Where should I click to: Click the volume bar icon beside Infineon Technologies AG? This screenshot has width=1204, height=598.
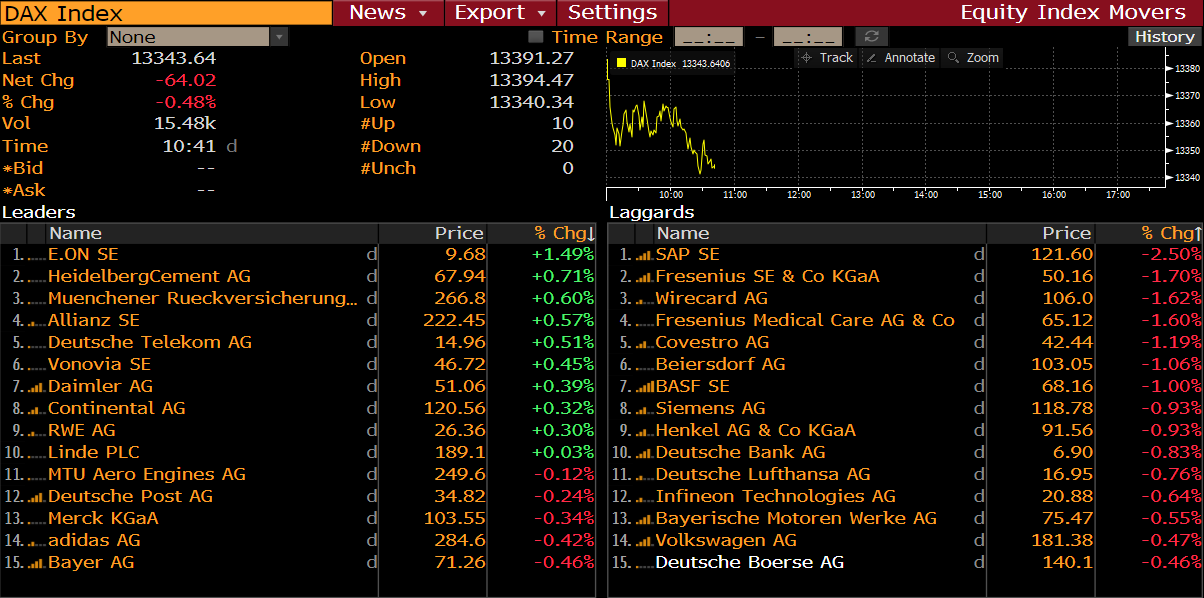643,497
